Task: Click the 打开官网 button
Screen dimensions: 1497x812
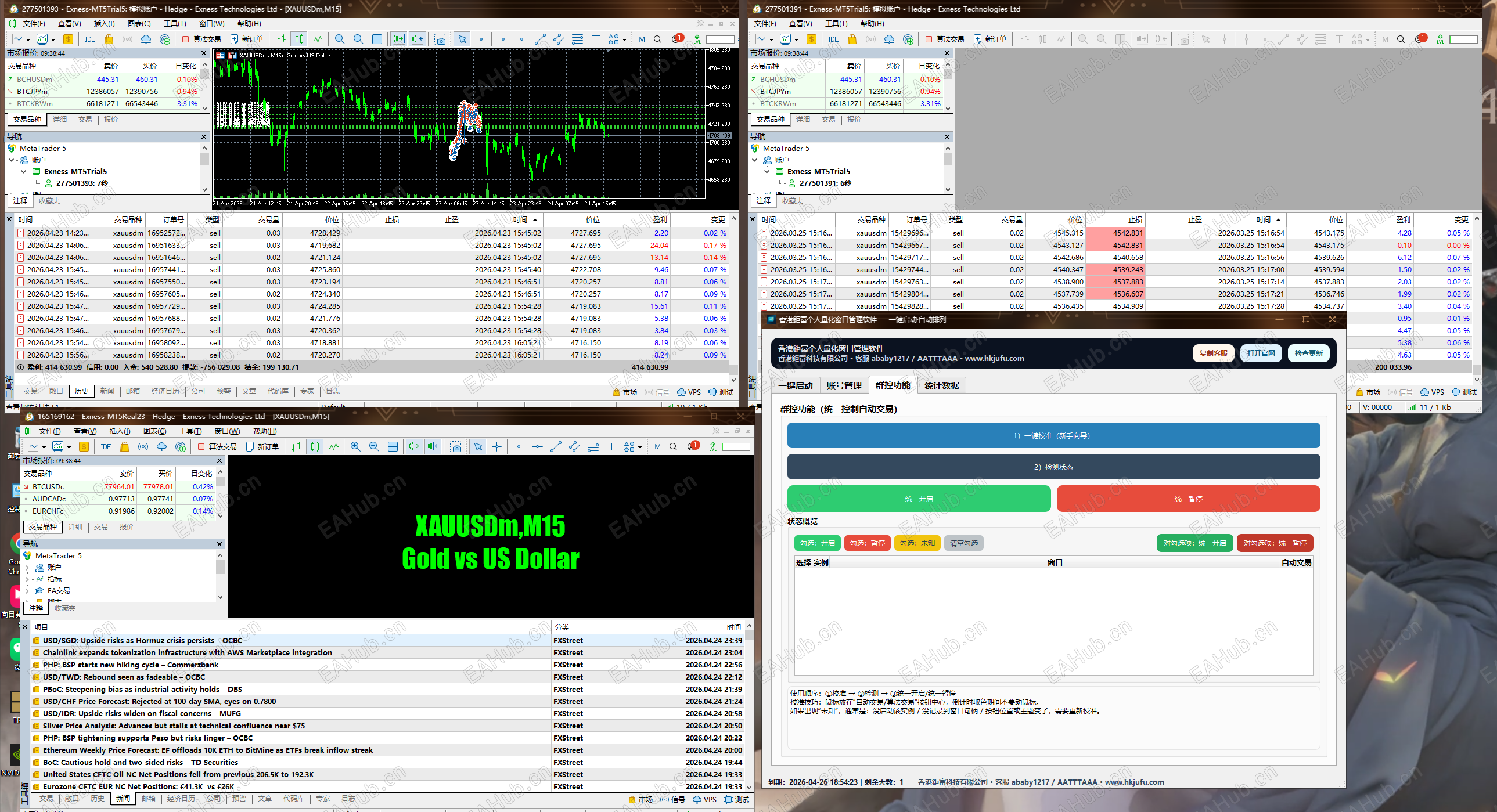Action: click(1261, 353)
